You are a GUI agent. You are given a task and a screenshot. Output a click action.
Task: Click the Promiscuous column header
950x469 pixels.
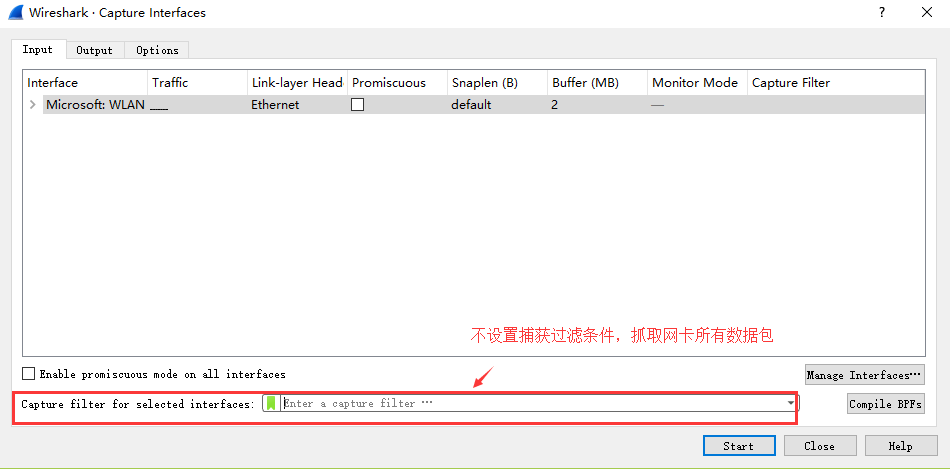[x=397, y=83]
